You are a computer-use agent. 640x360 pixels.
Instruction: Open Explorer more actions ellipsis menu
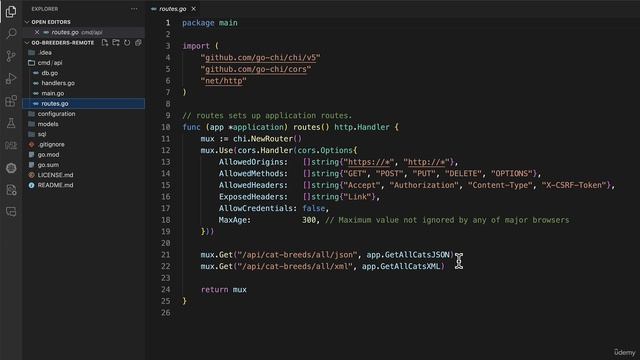134,9
